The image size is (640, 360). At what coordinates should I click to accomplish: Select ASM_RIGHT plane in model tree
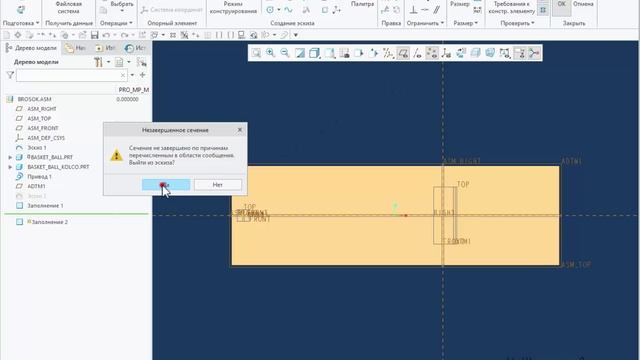(42, 109)
